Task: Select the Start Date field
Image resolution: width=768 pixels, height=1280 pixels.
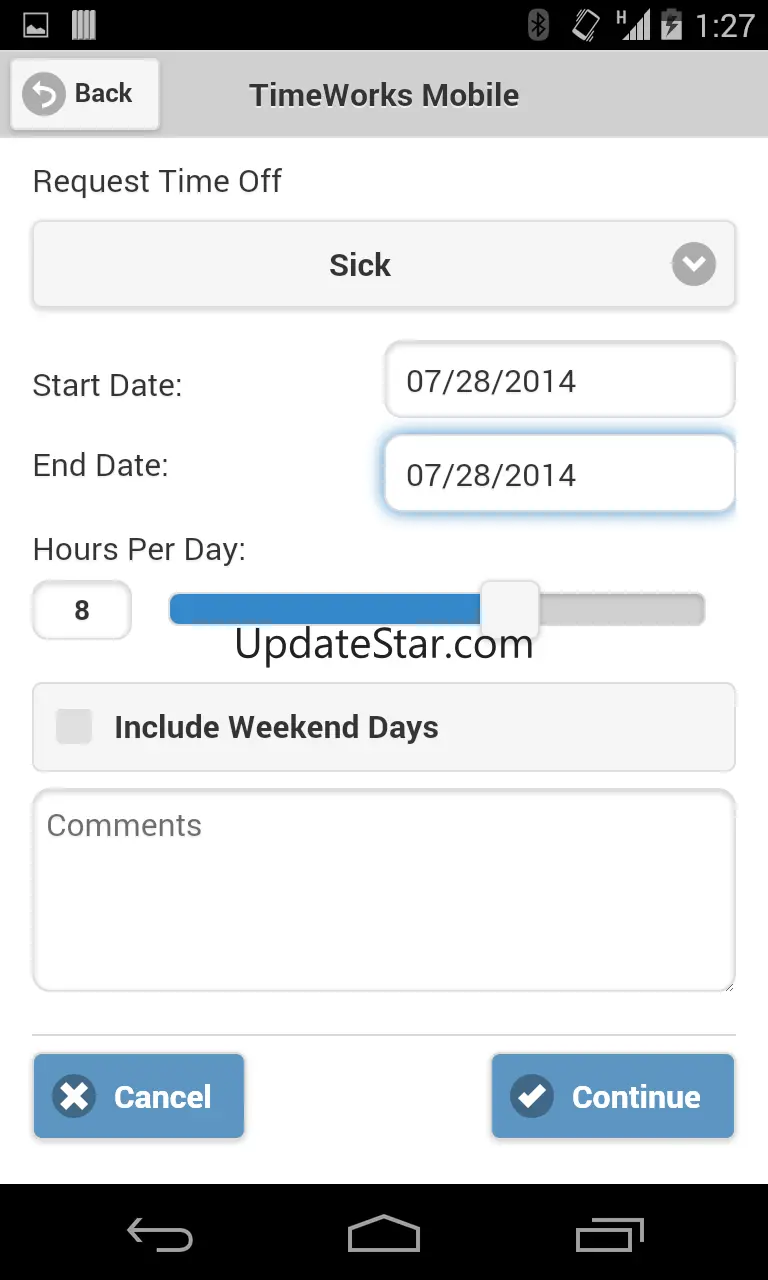Action: pyautogui.click(x=560, y=381)
